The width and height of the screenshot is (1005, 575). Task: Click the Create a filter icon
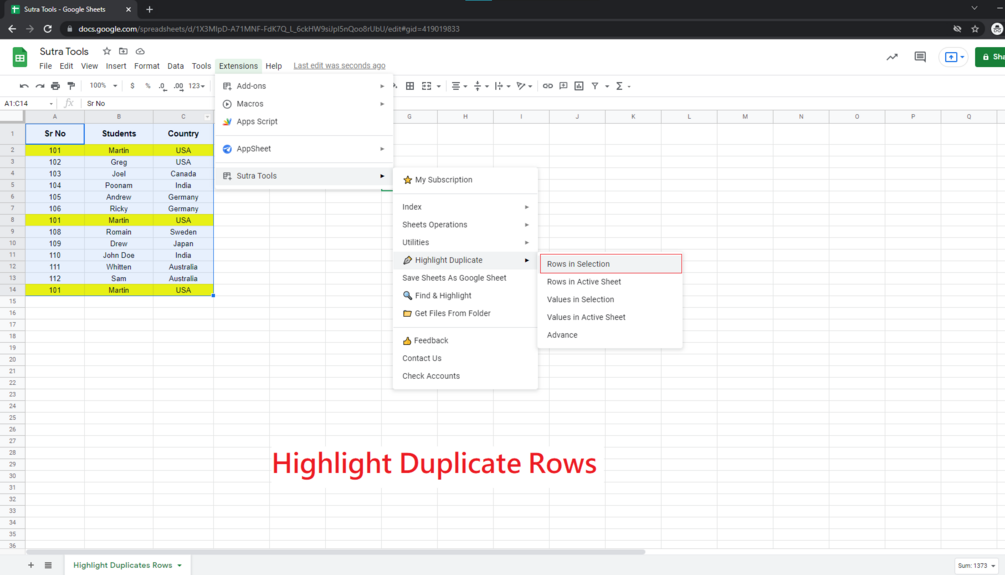[x=595, y=86]
